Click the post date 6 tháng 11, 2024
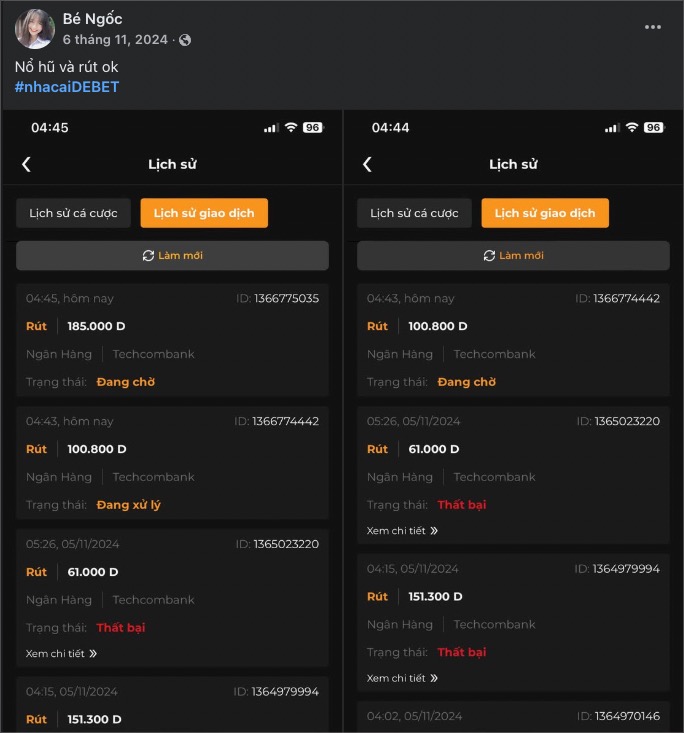This screenshot has width=684, height=733. coord(115,40)
